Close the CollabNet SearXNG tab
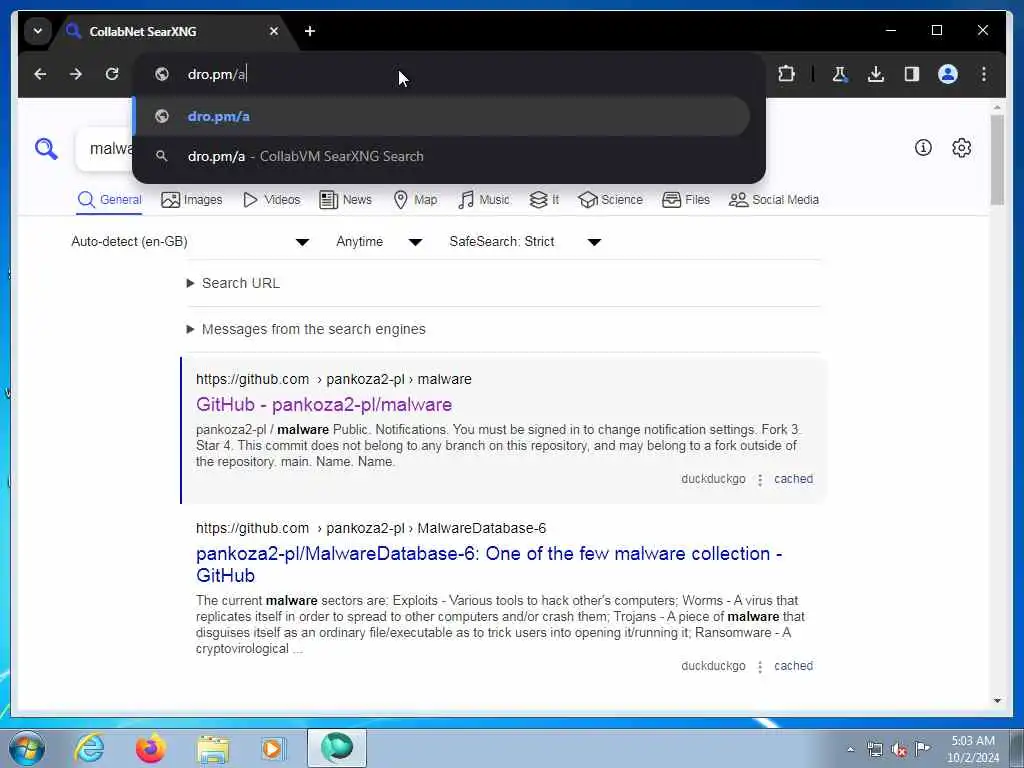Screen dimensions: 1024x768 tap(274, 31)
